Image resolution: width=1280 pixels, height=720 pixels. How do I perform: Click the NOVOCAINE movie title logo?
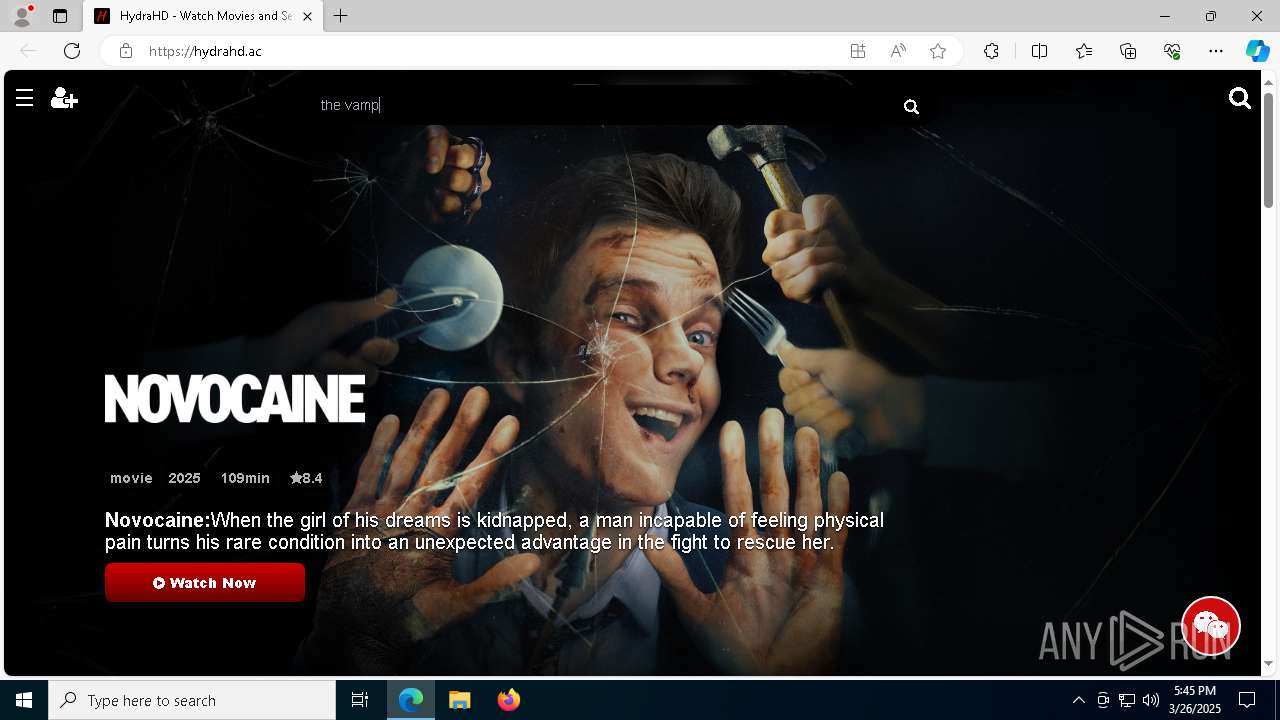235,399
